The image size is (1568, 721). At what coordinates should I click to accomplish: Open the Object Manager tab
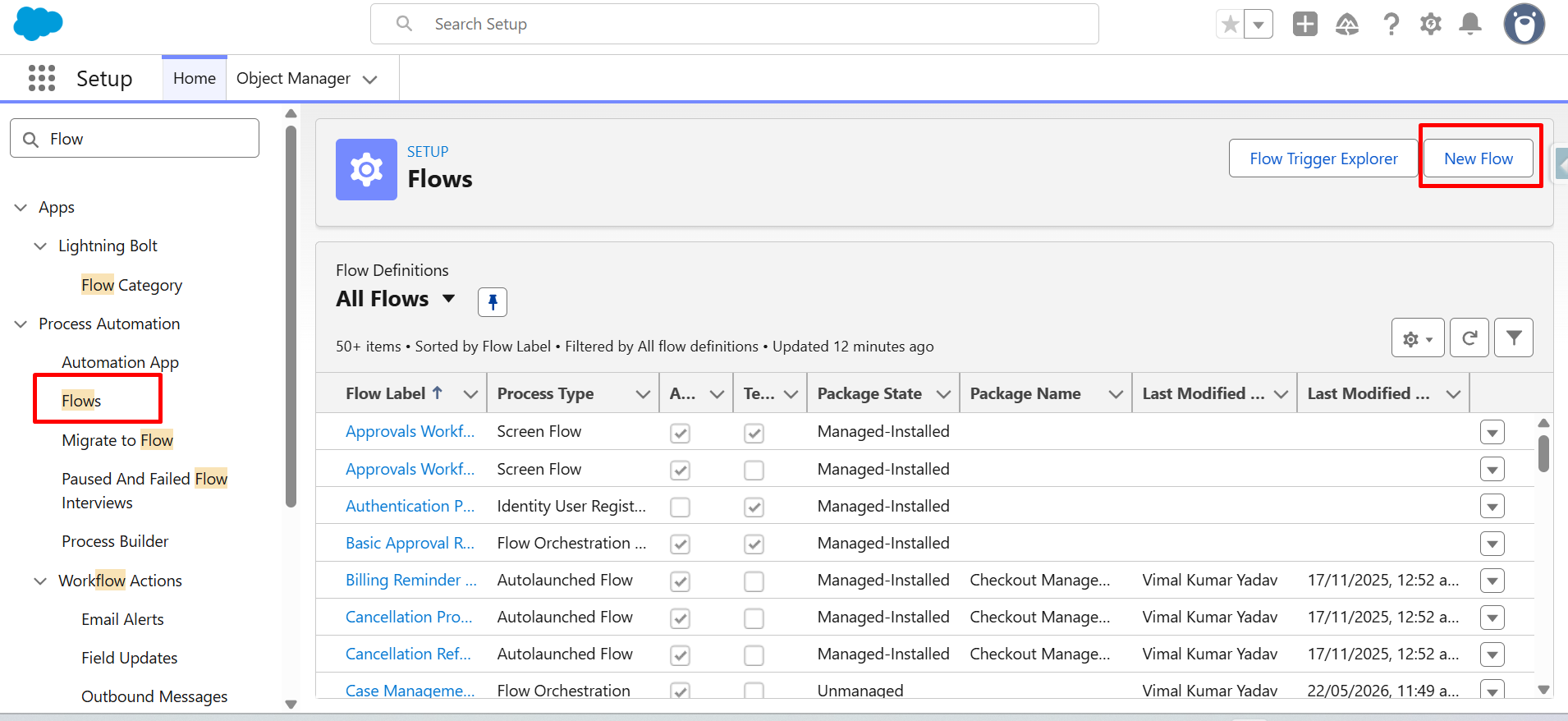(x=293, y=78)
